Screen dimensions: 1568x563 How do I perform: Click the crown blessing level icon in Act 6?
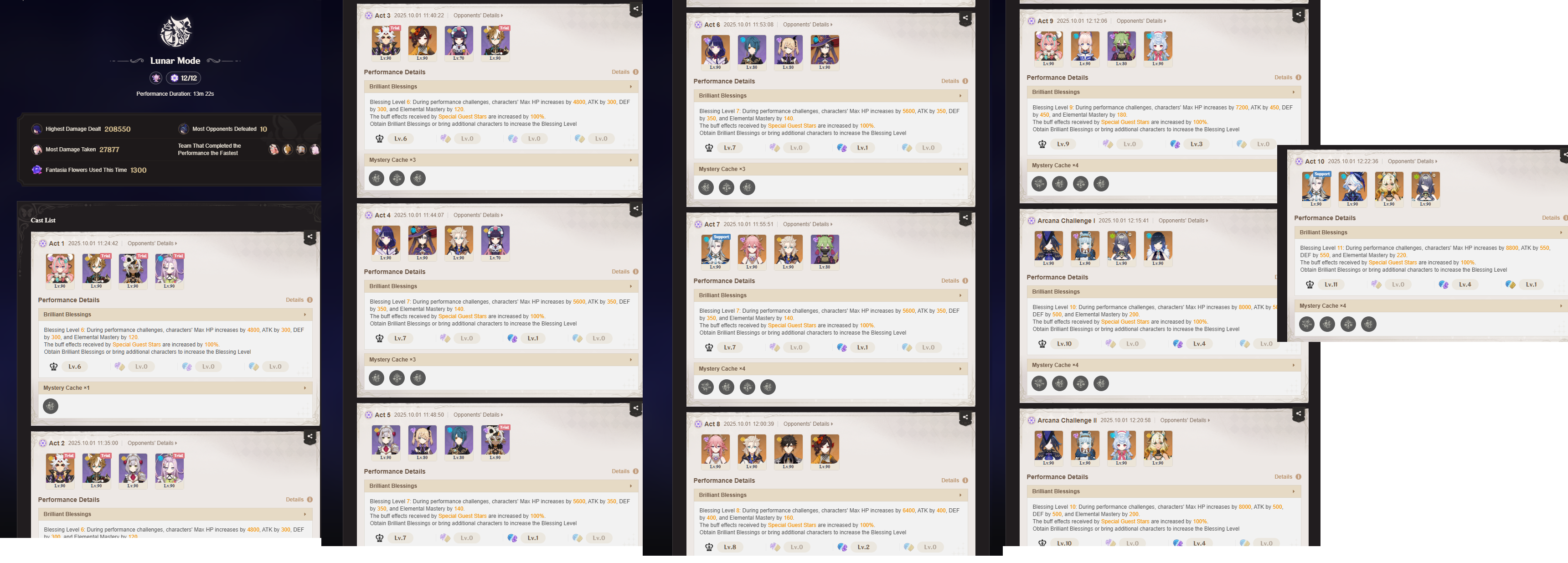pyautogui.click(x=708, y=148)
